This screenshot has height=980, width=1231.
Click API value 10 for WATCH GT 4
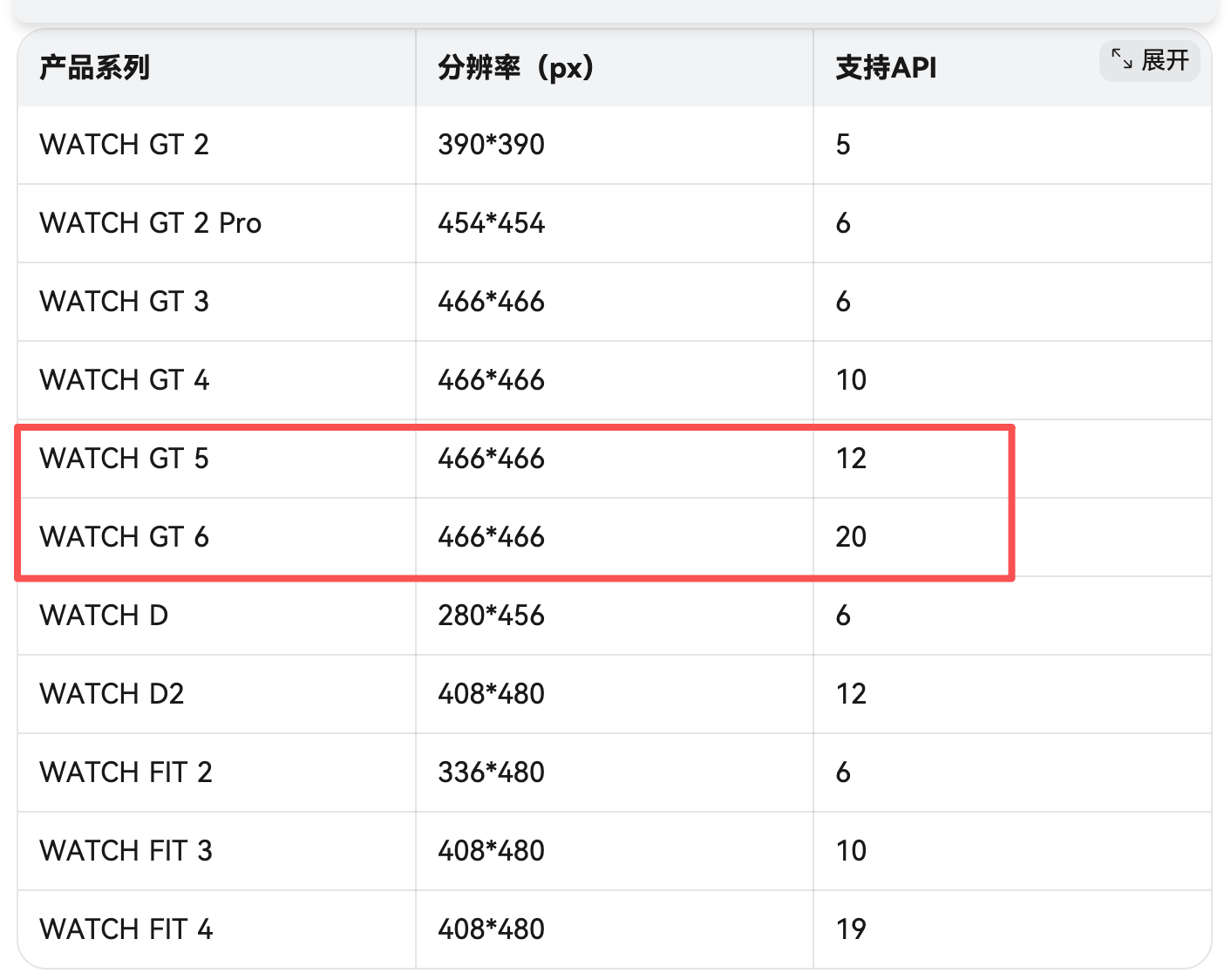851,380
